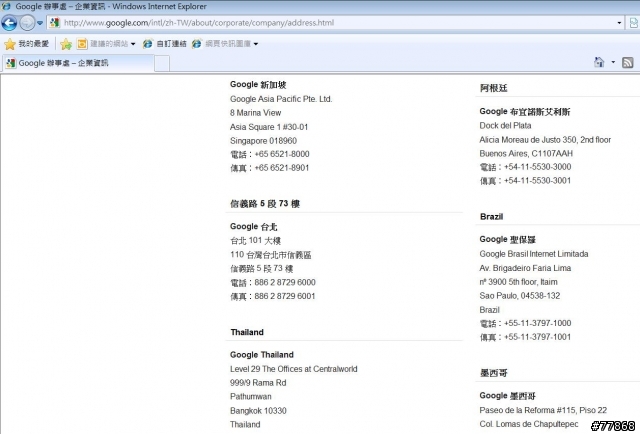Image resolution: width=640 pixels, height=434 pixels.
Task: Expand the Home button dropdown arrow
Action: coord(613,62)
